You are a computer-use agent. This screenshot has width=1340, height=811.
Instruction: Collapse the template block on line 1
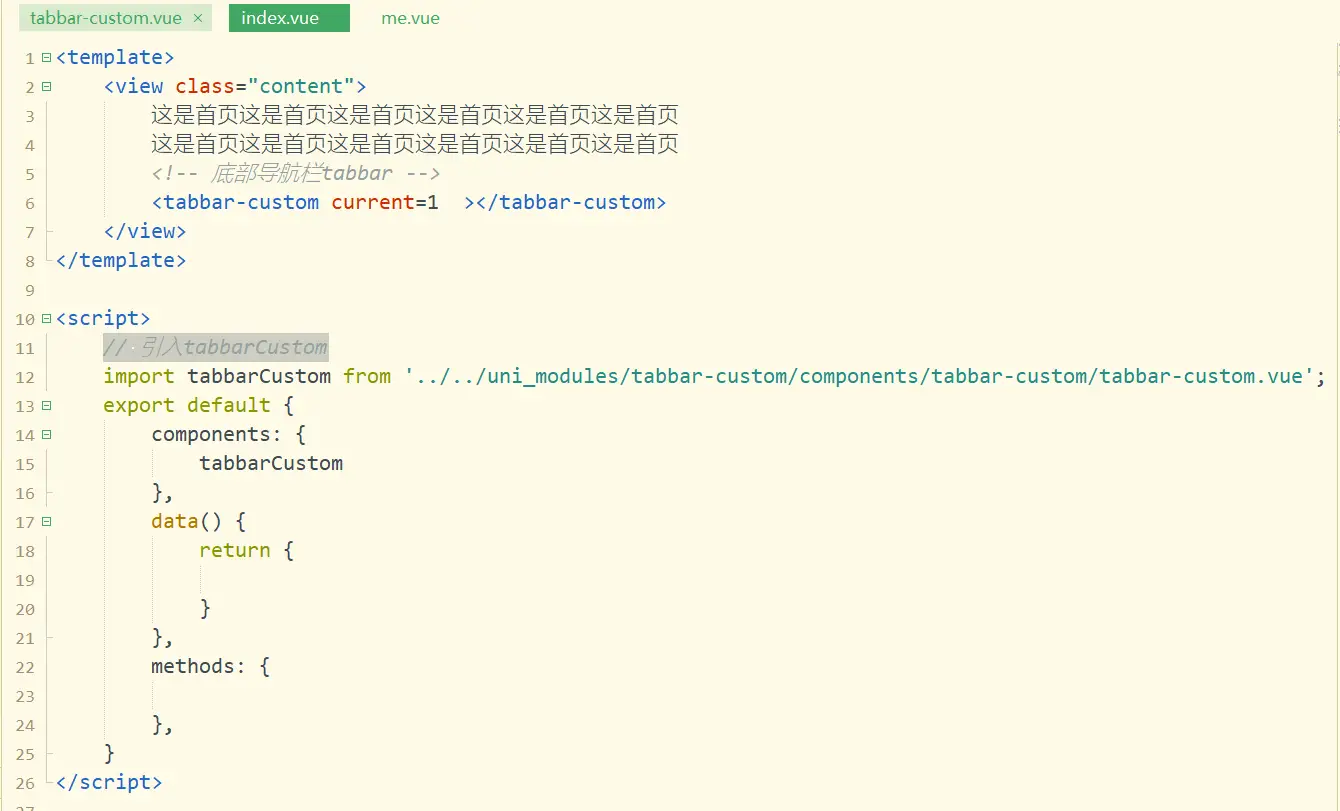(x=46, y=58)
